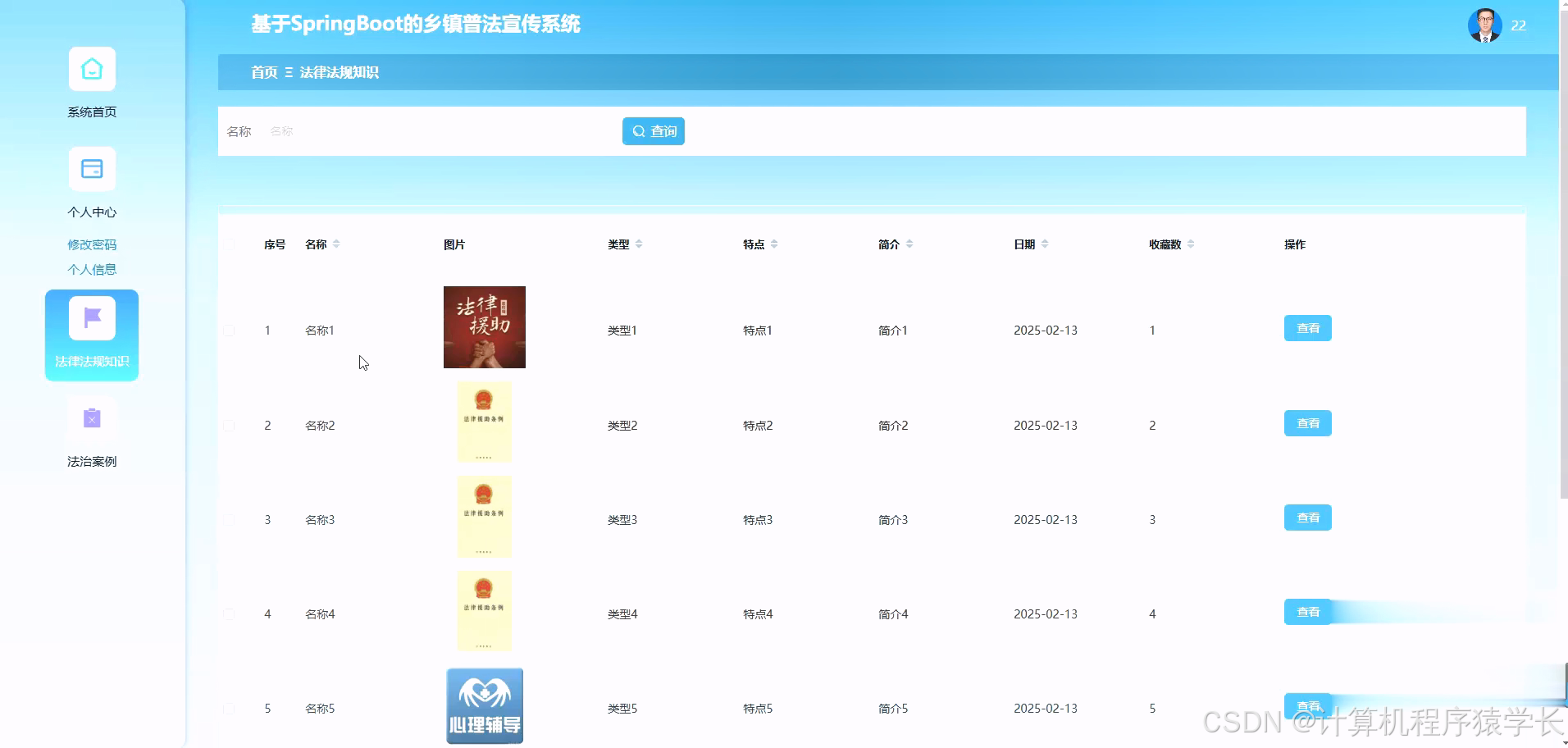Image resolution: width=1568 pixels, height=748 pixels.
Task: Click the magnifier icon in the 查询 button
Action: (x=640, y=130)
